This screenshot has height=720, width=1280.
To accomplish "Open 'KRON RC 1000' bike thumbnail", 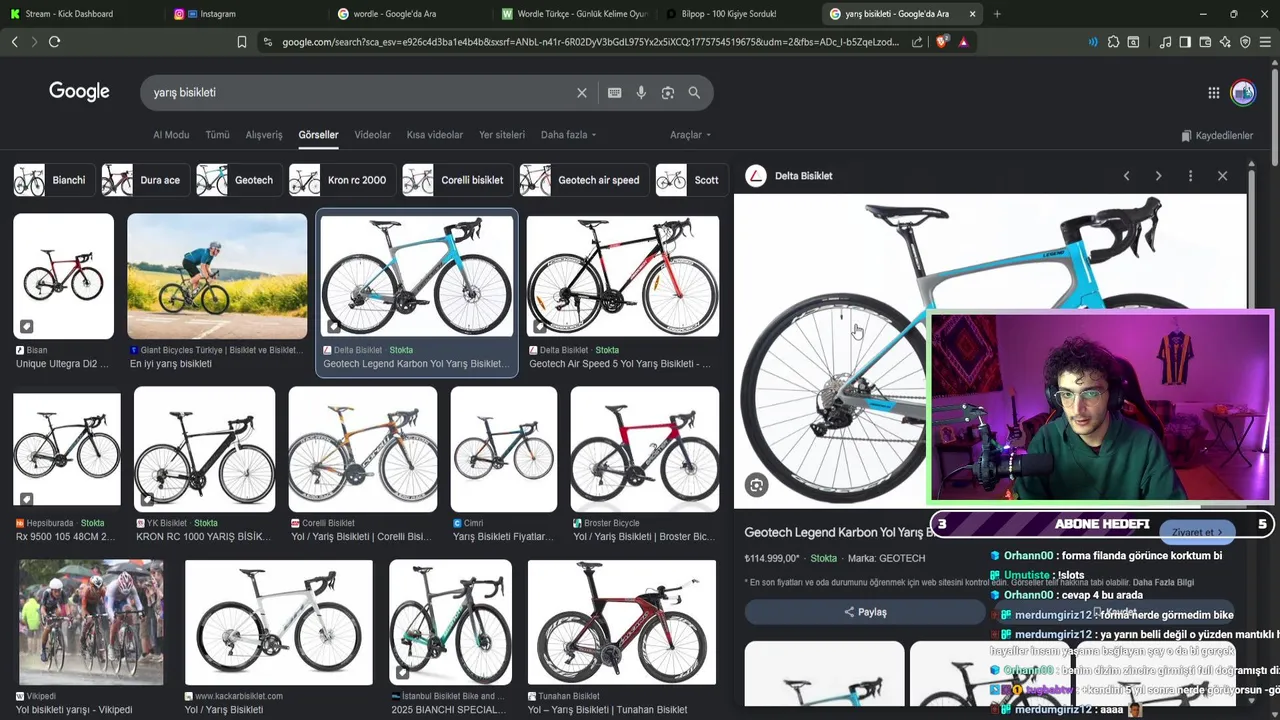I will click(204, 449).
